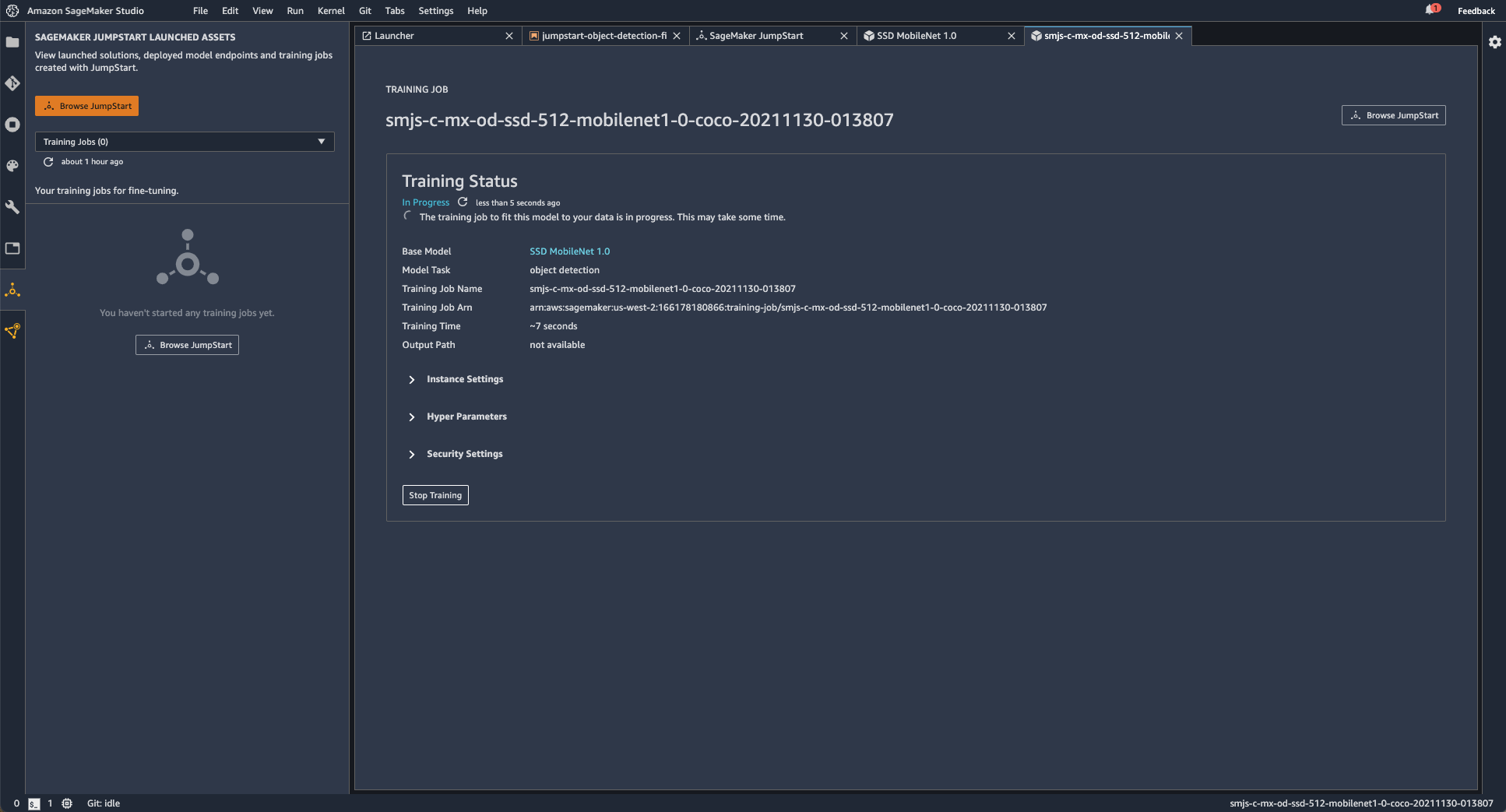This screenshot has height=812, width=1506.
Task: Open the Edit menu
Action: click(x=230, y=11)
